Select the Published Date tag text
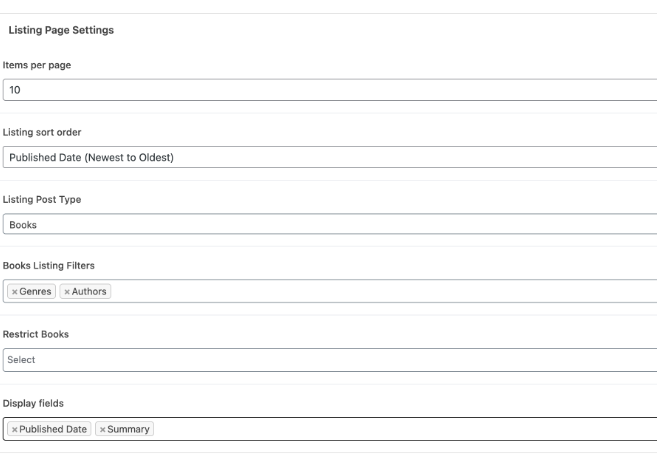This screenshot has height=458, width=657. (53, 429)
